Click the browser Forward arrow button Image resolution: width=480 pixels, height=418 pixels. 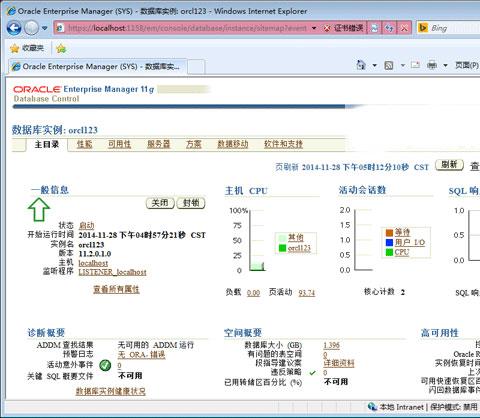(32, 28)
